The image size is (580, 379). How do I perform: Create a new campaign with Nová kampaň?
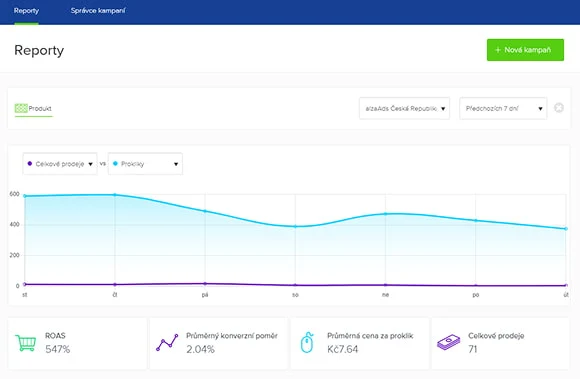click(x=525, y=50)
